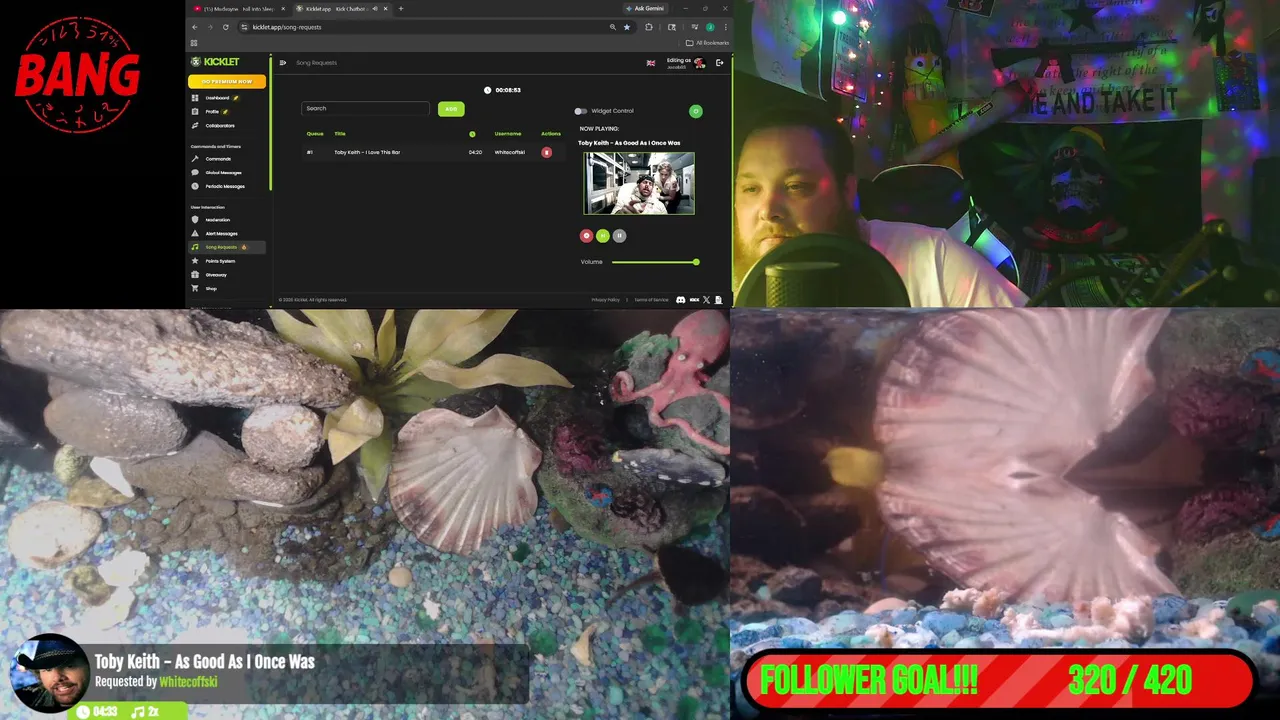The height and width of the screenshot is (720, 1280).
Task: Click the logout icon in the Kicklet header
Action: click(x=719, y=63)
